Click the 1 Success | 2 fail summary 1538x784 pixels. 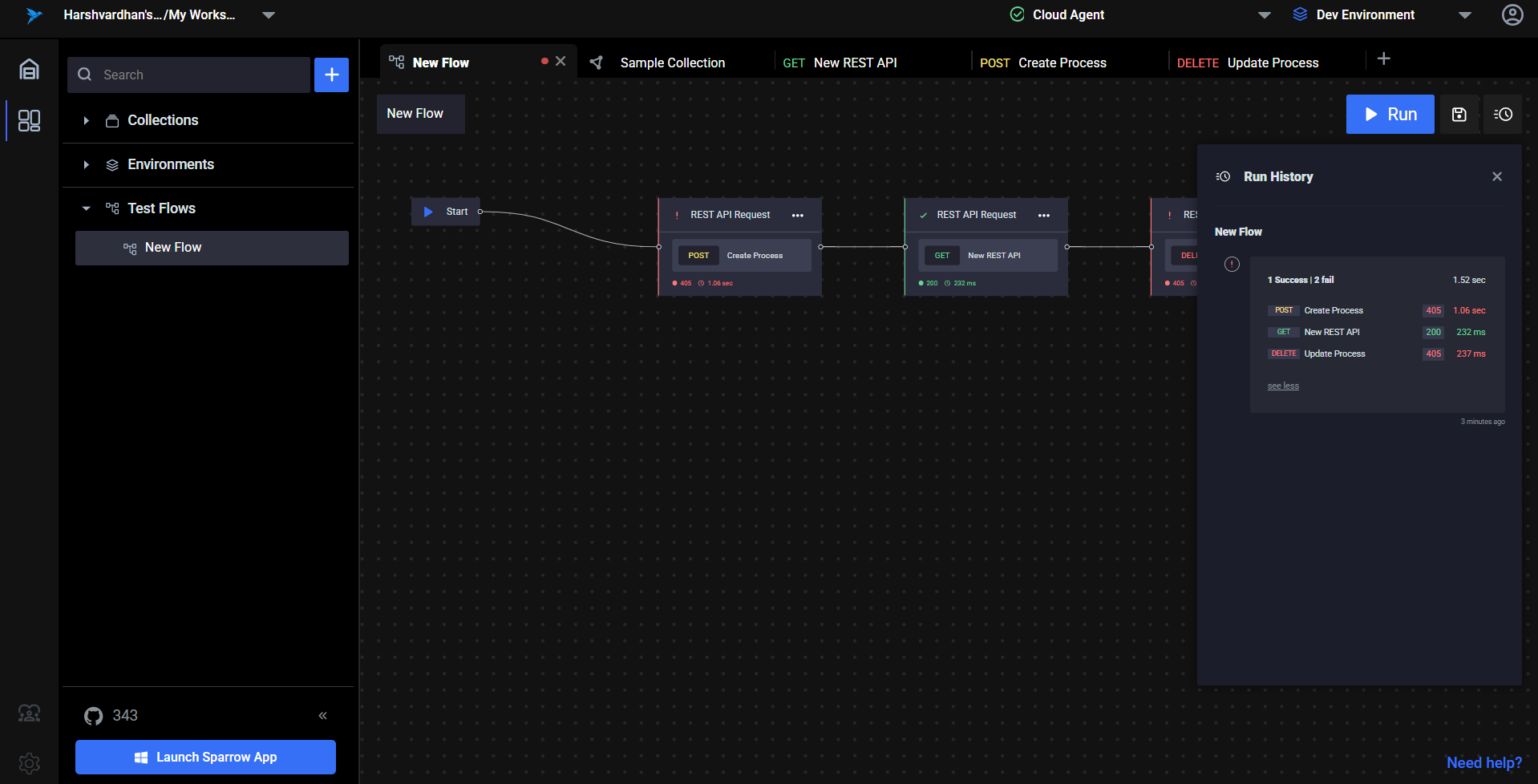1301,280
